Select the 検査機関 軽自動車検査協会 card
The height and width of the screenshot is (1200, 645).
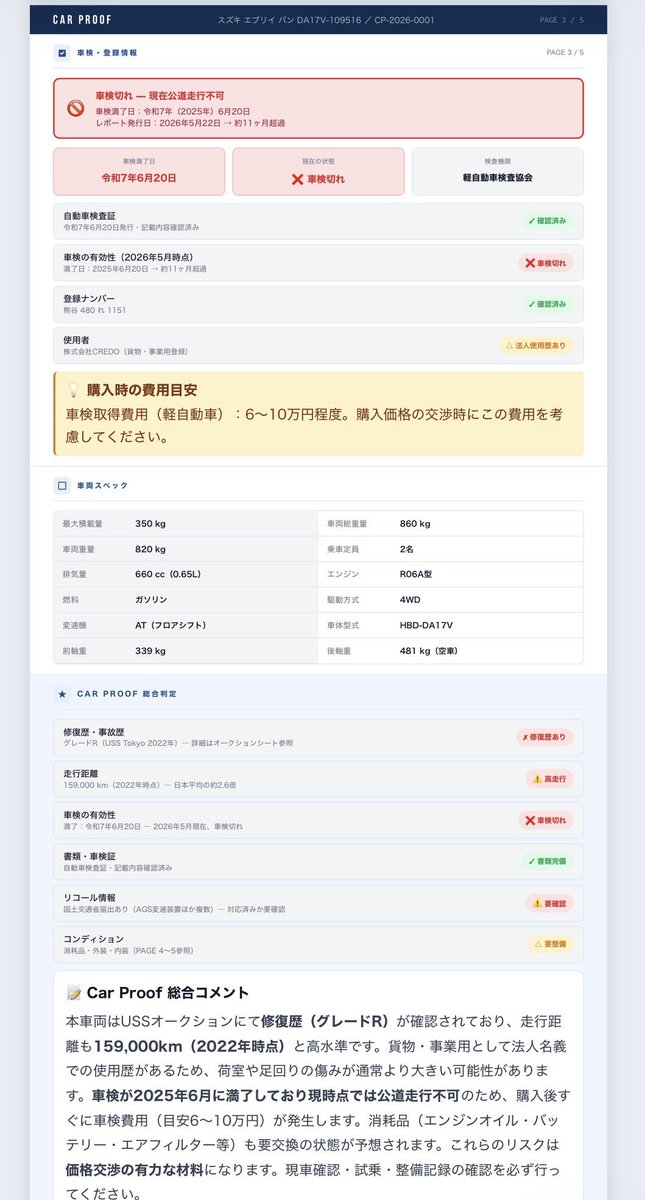(x=497, y=171)
